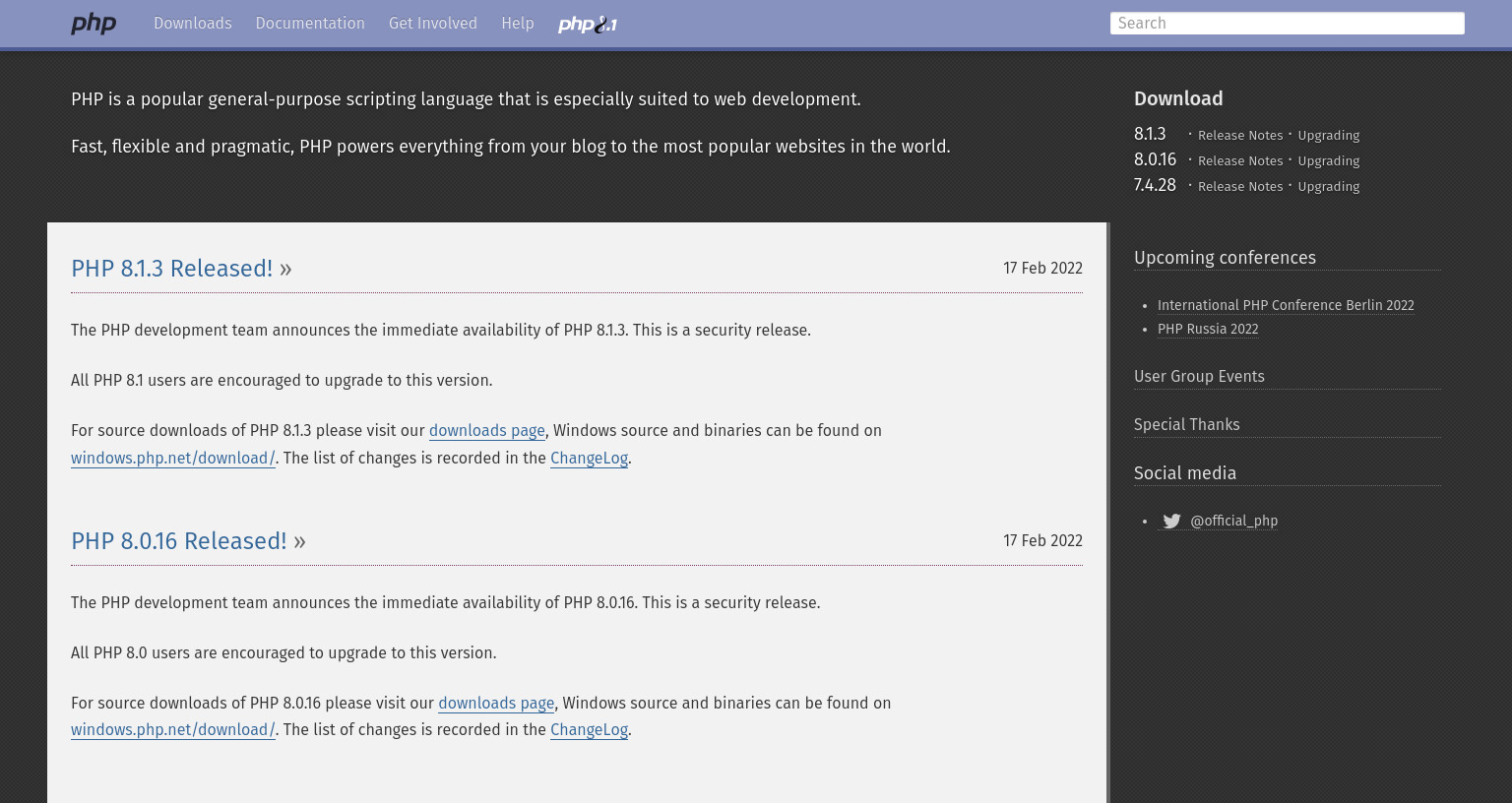Open International PHP Conference Berlin 2022

[x=1286, y=305]
